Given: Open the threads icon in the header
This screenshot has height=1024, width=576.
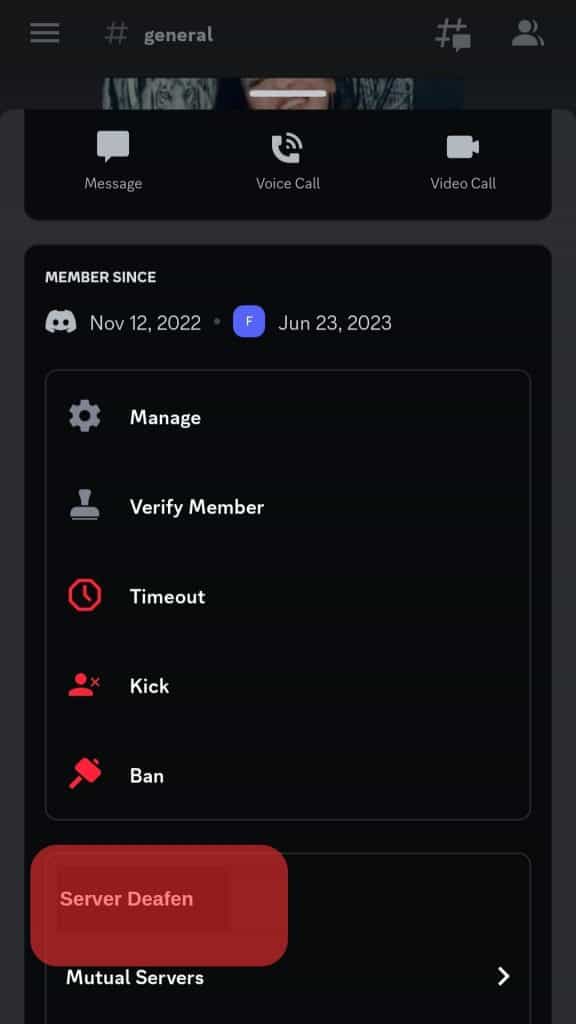Looking at the screenshot, I should (452, 33).
